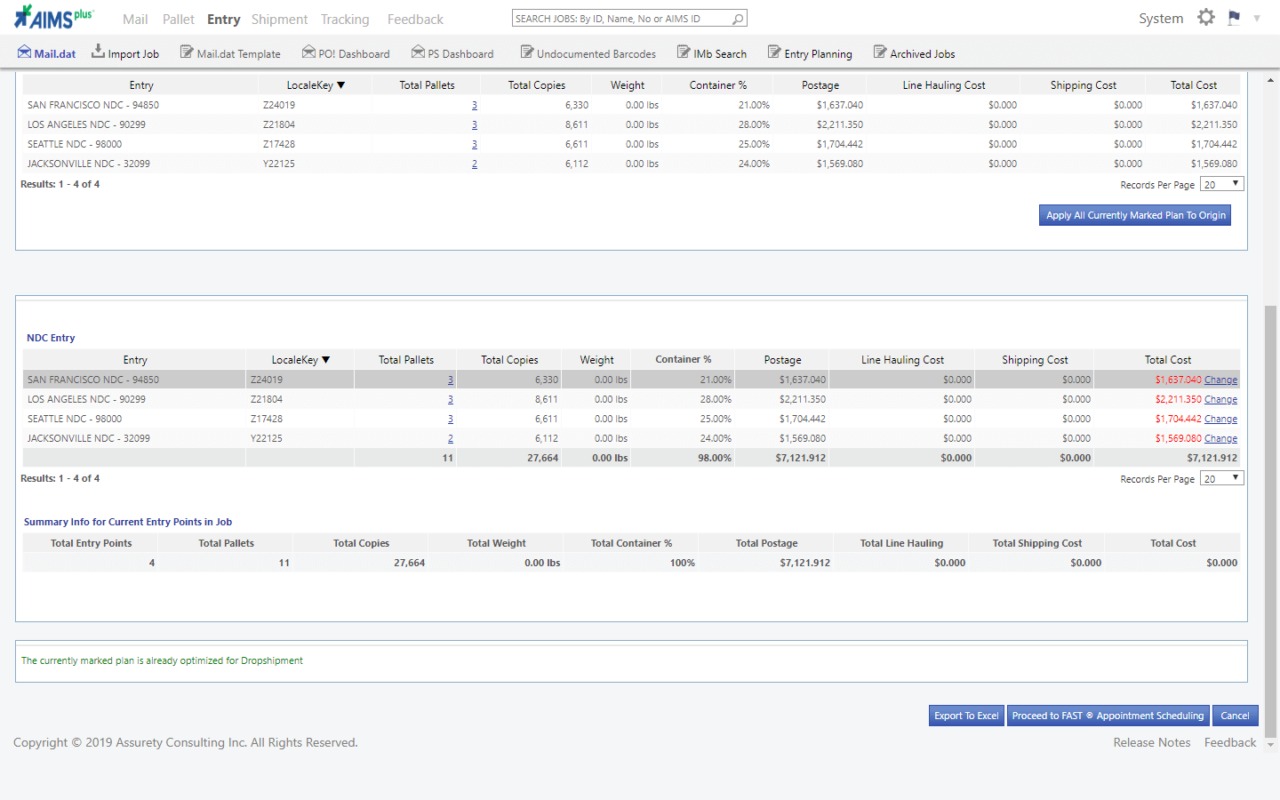
Task: Click $7,121.912 Total Postage summary value
Action: (x=803, y=563)
